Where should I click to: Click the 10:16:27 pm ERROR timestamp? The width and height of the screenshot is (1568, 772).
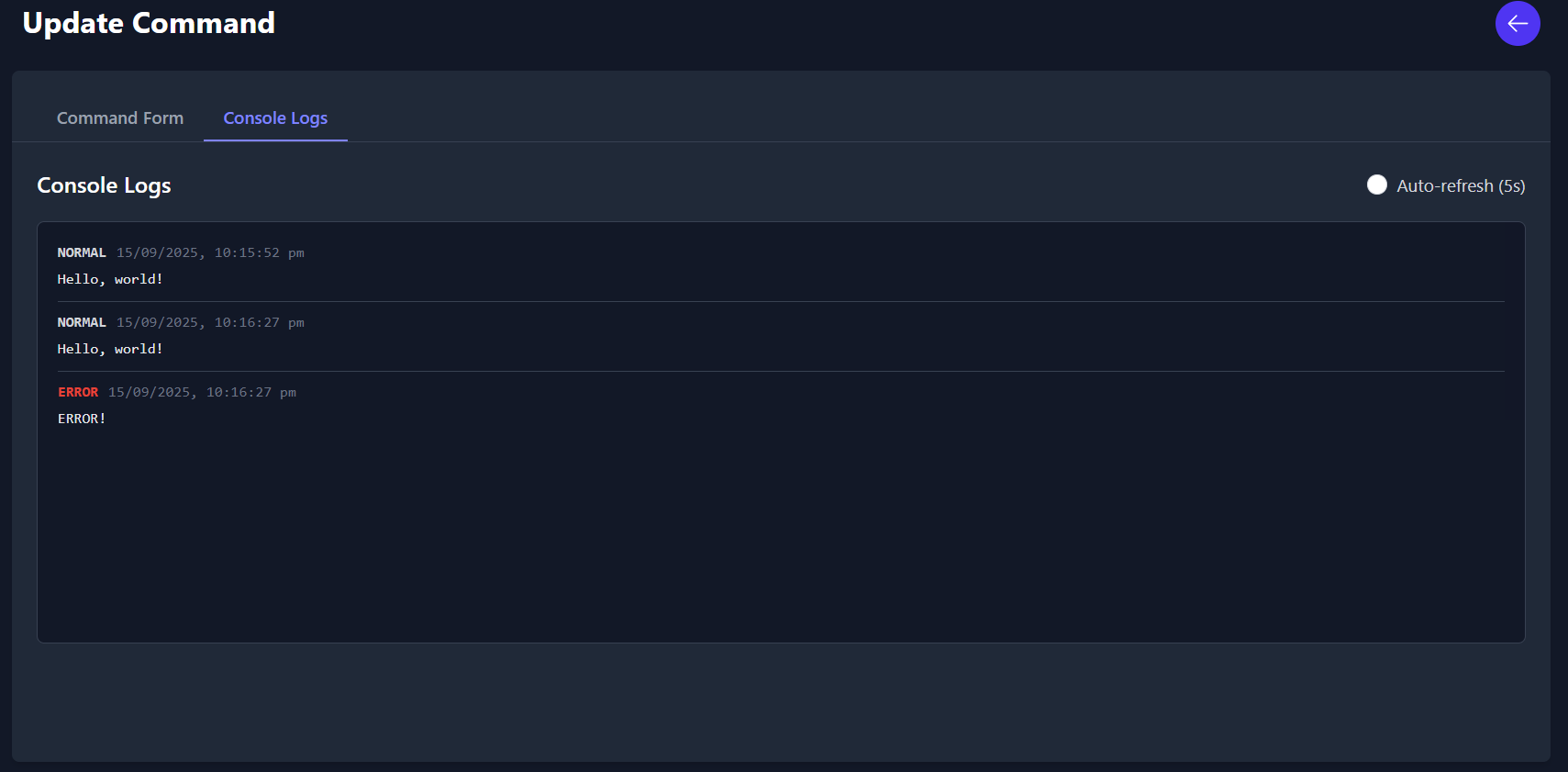tap(203, 392)
